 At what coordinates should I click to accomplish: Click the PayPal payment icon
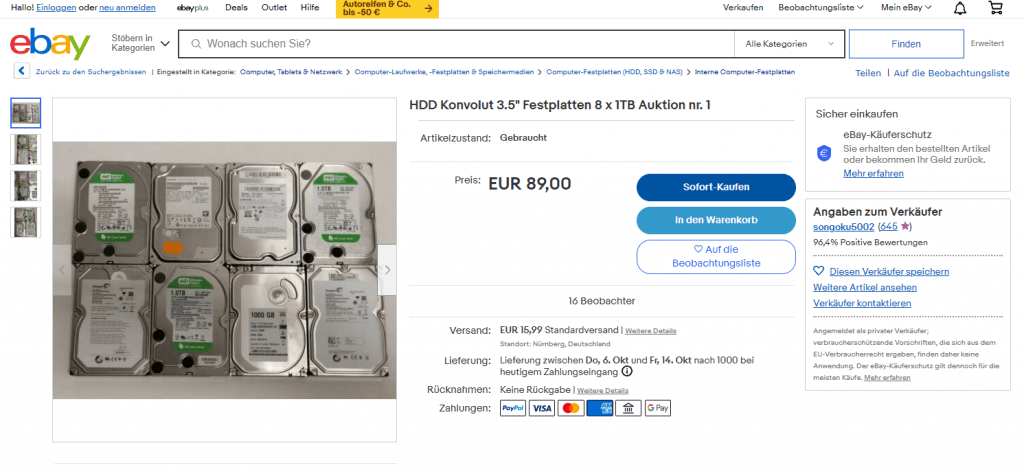click(x=512, y=408)
